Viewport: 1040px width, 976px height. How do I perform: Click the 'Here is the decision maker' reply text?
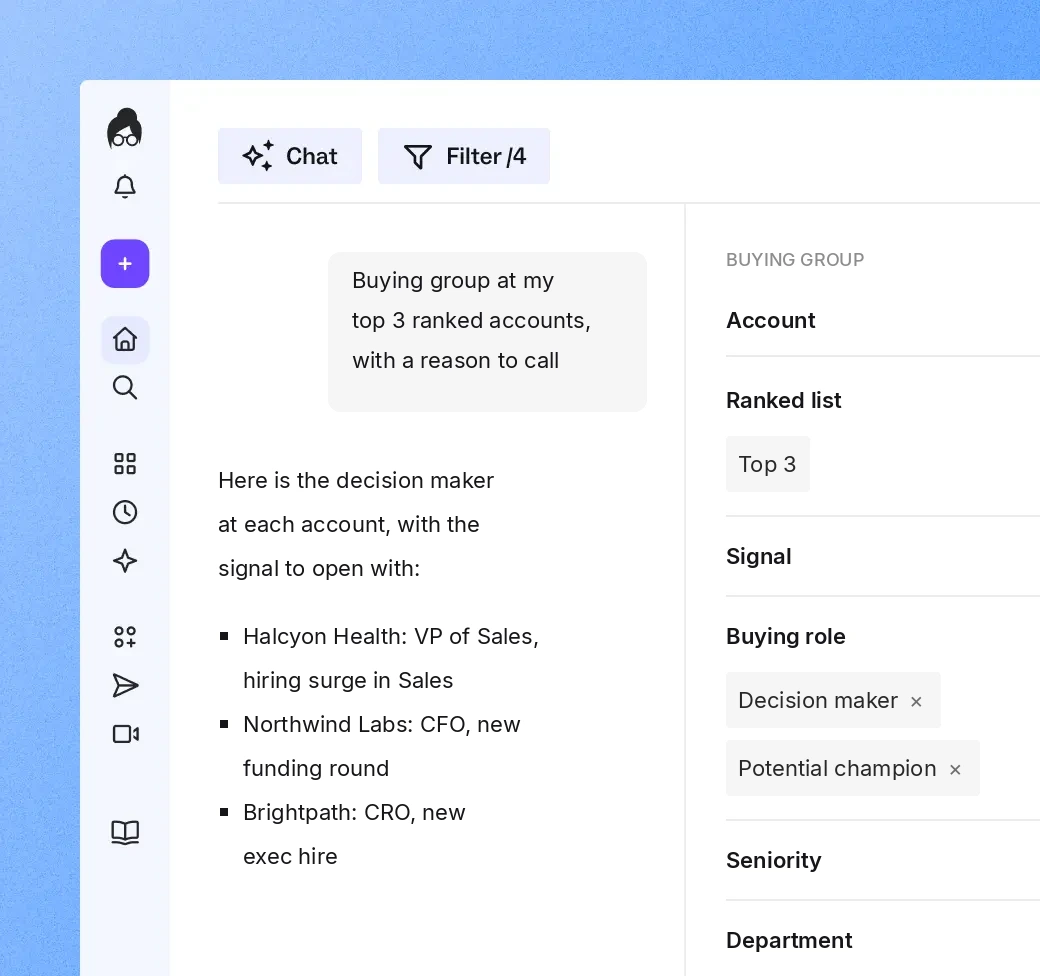click(x=356, y=524)
